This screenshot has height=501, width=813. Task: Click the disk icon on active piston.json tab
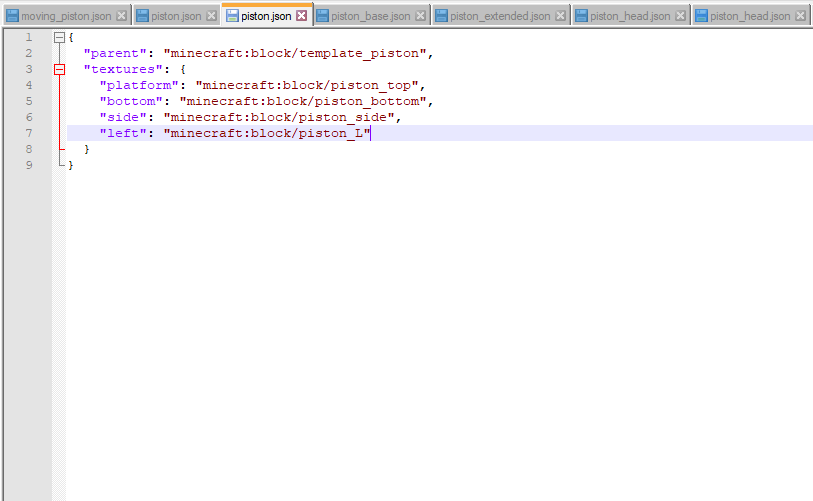(x=232, y=16)
